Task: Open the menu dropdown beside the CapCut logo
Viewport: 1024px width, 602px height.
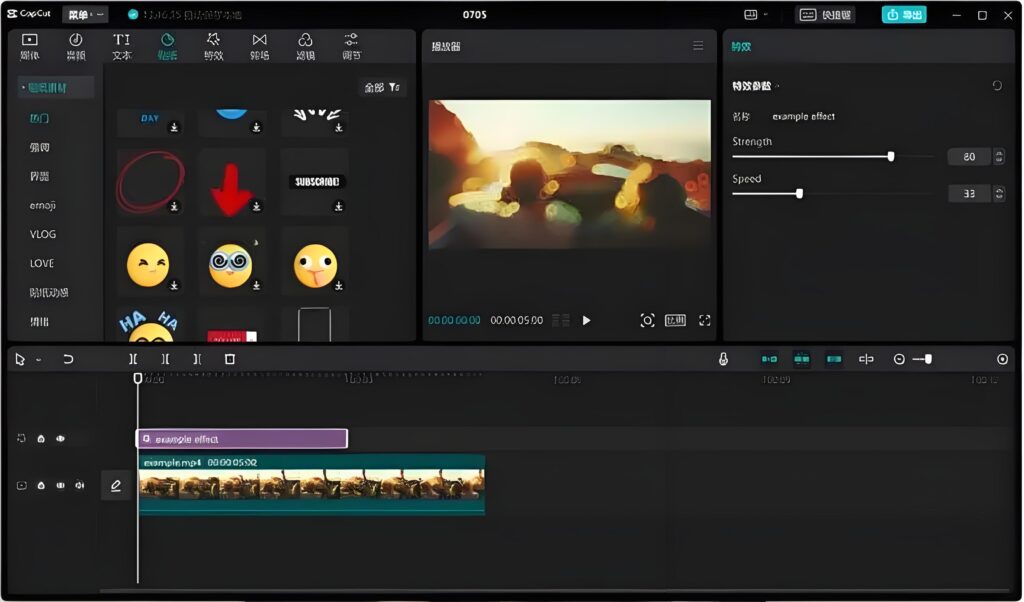Action: coord(86,14)
